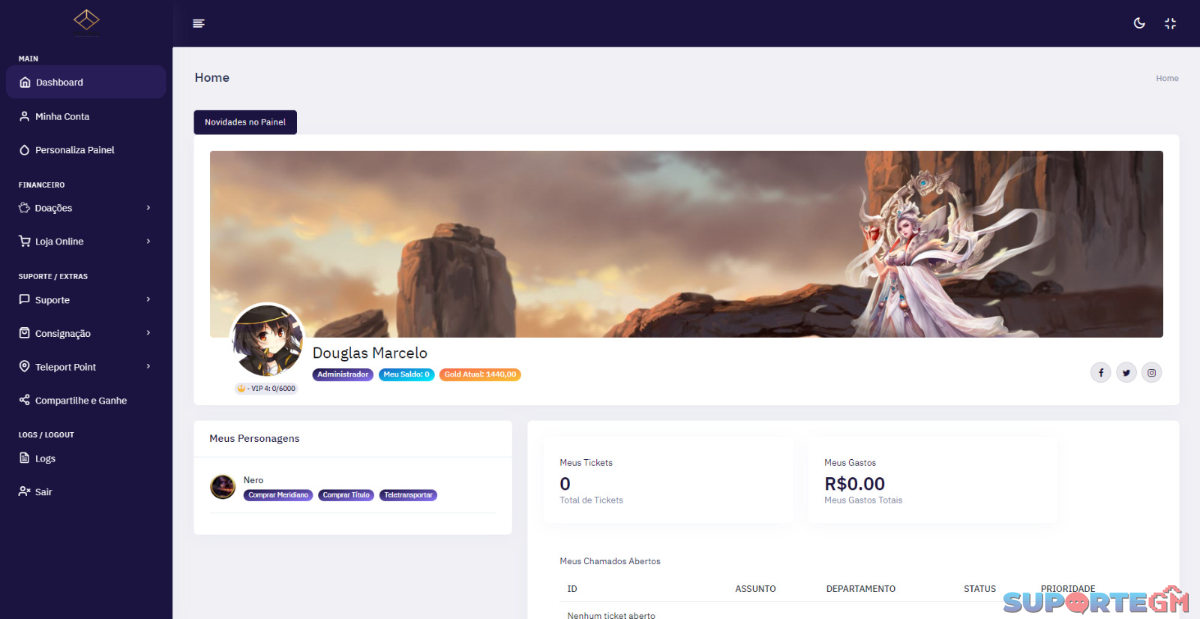
Task: Click the Gold Atual orange badge
Action: pyautogui.click(x=480, y=374)
